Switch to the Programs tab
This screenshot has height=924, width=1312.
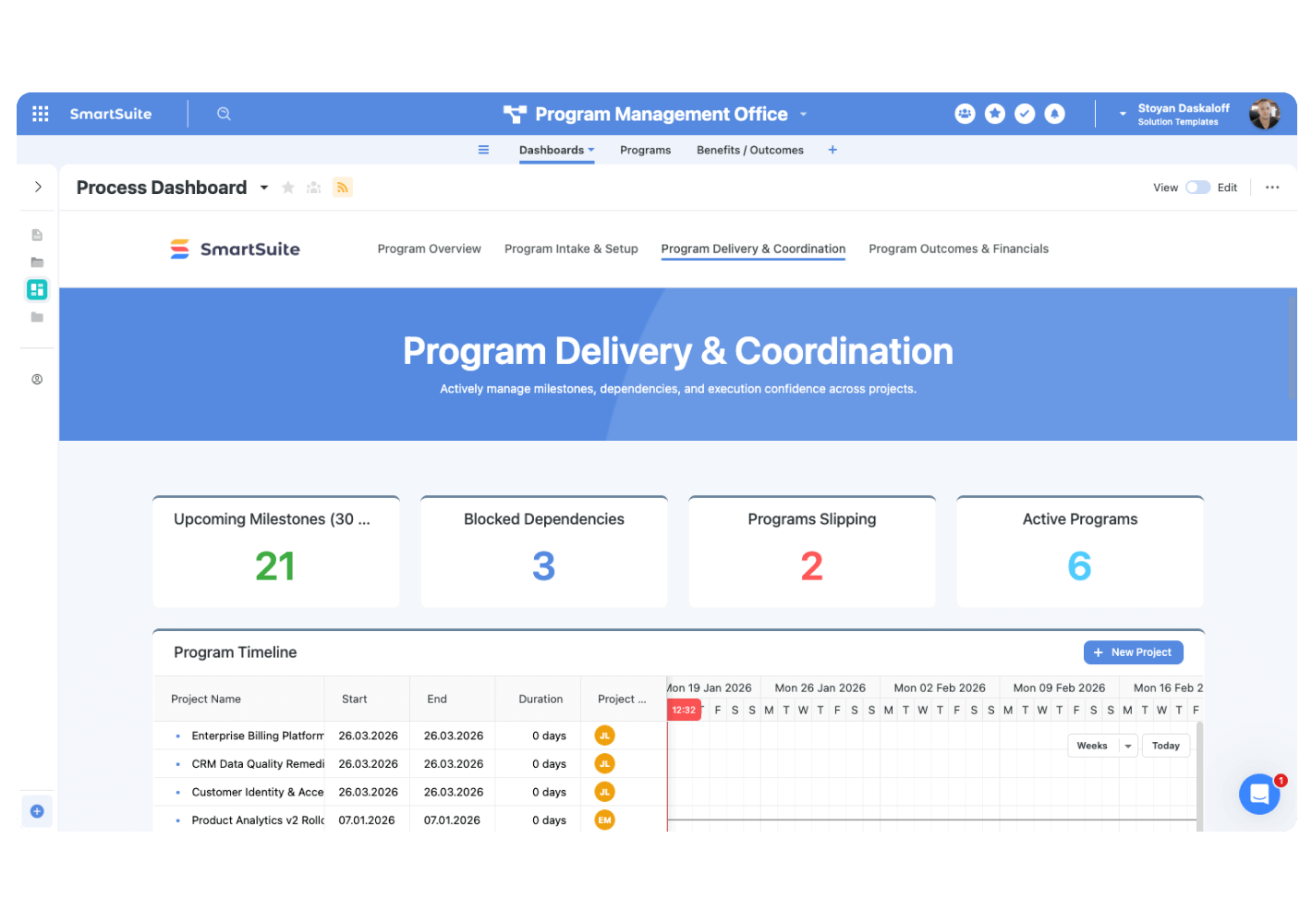[x=645, y=150]
